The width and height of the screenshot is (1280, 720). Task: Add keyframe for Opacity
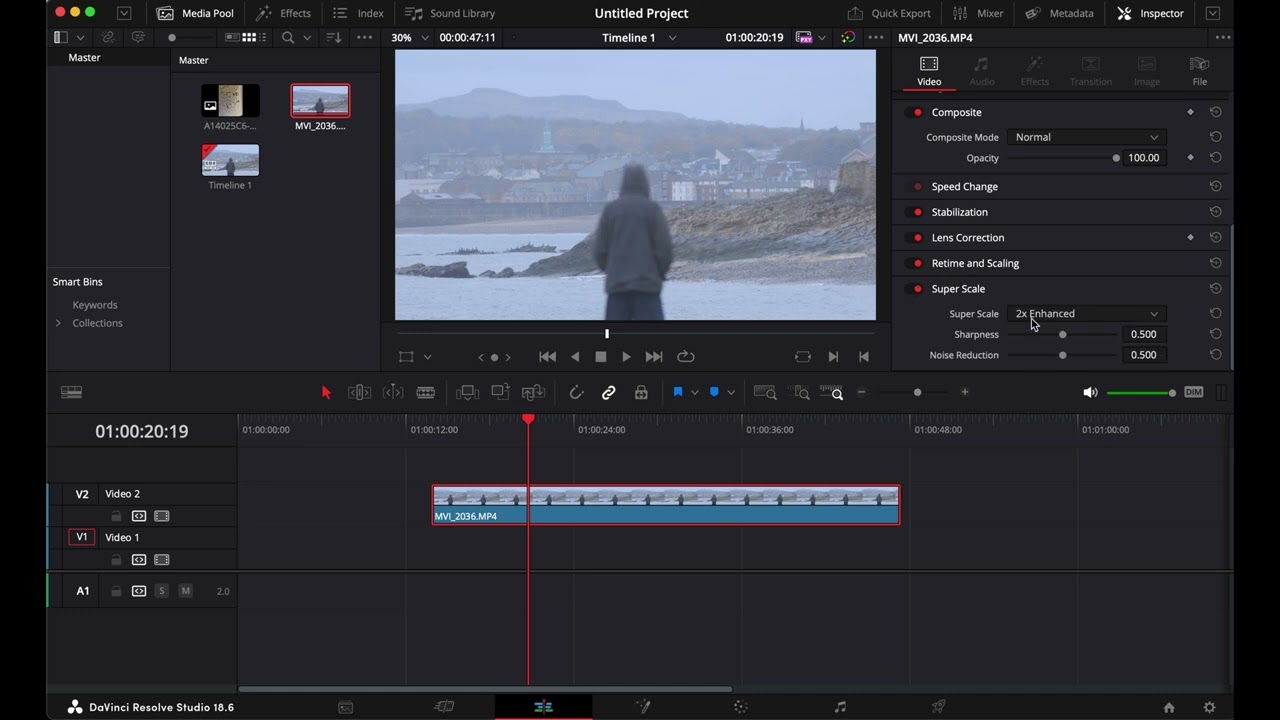click(1190, 158)
